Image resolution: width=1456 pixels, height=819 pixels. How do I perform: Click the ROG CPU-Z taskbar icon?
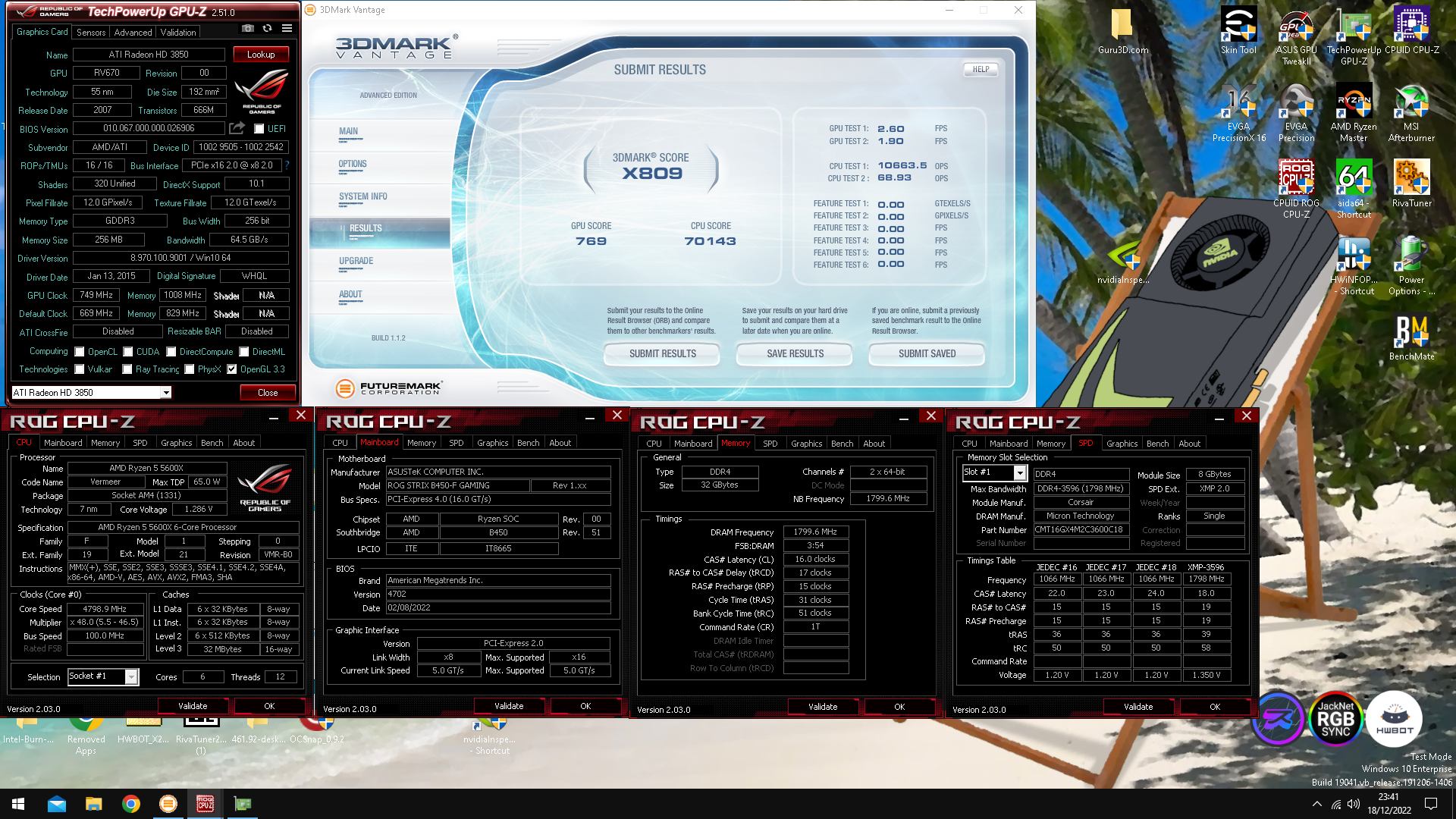(x=205, y=804)
